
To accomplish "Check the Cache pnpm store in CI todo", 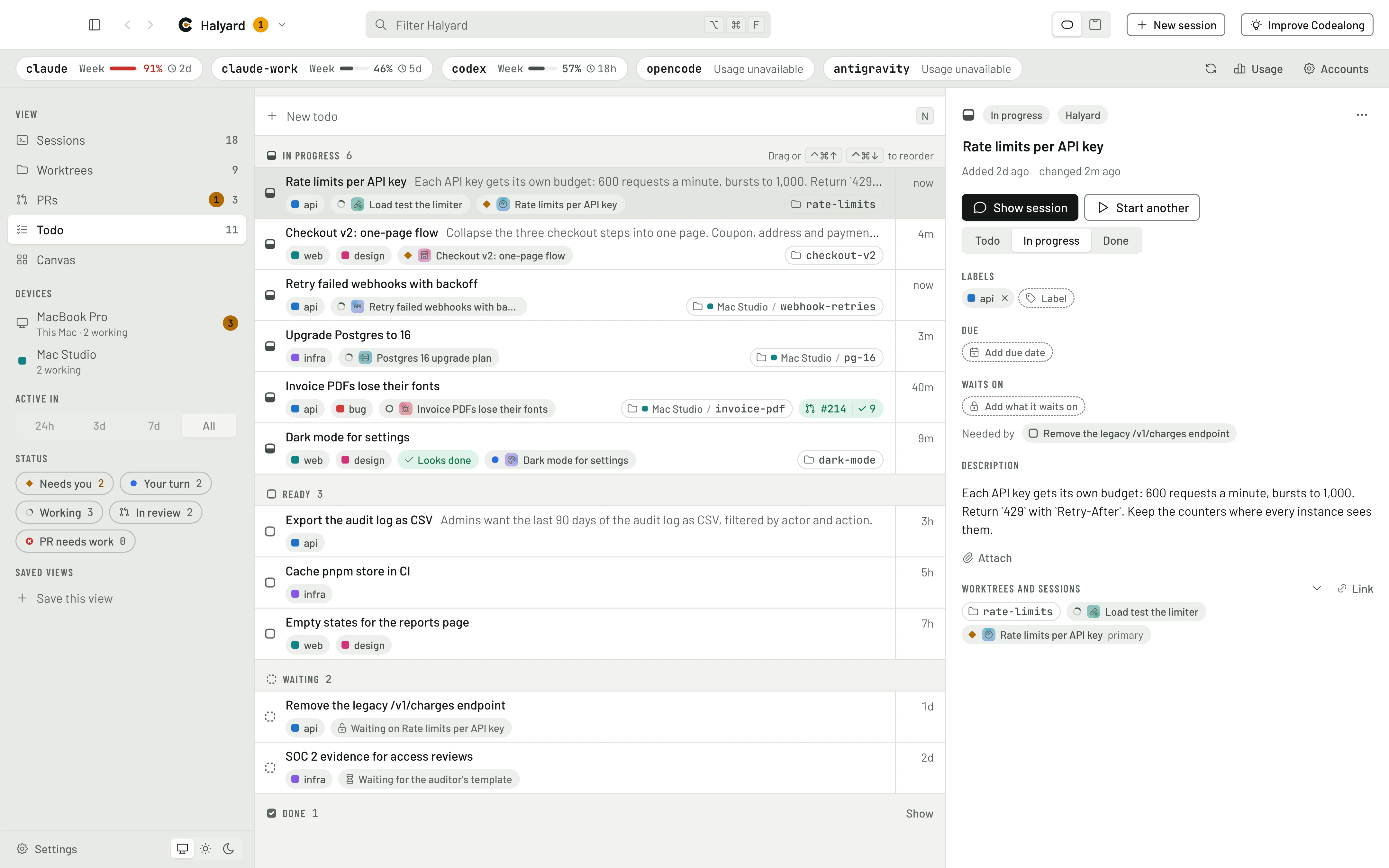I will point(270,582).
